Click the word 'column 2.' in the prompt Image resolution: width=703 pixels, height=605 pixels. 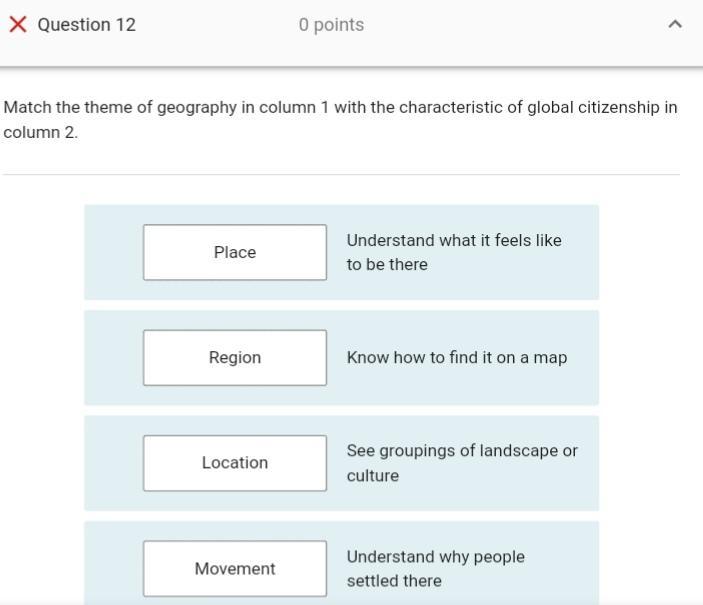pyautogui.click(x=41, y=133)
